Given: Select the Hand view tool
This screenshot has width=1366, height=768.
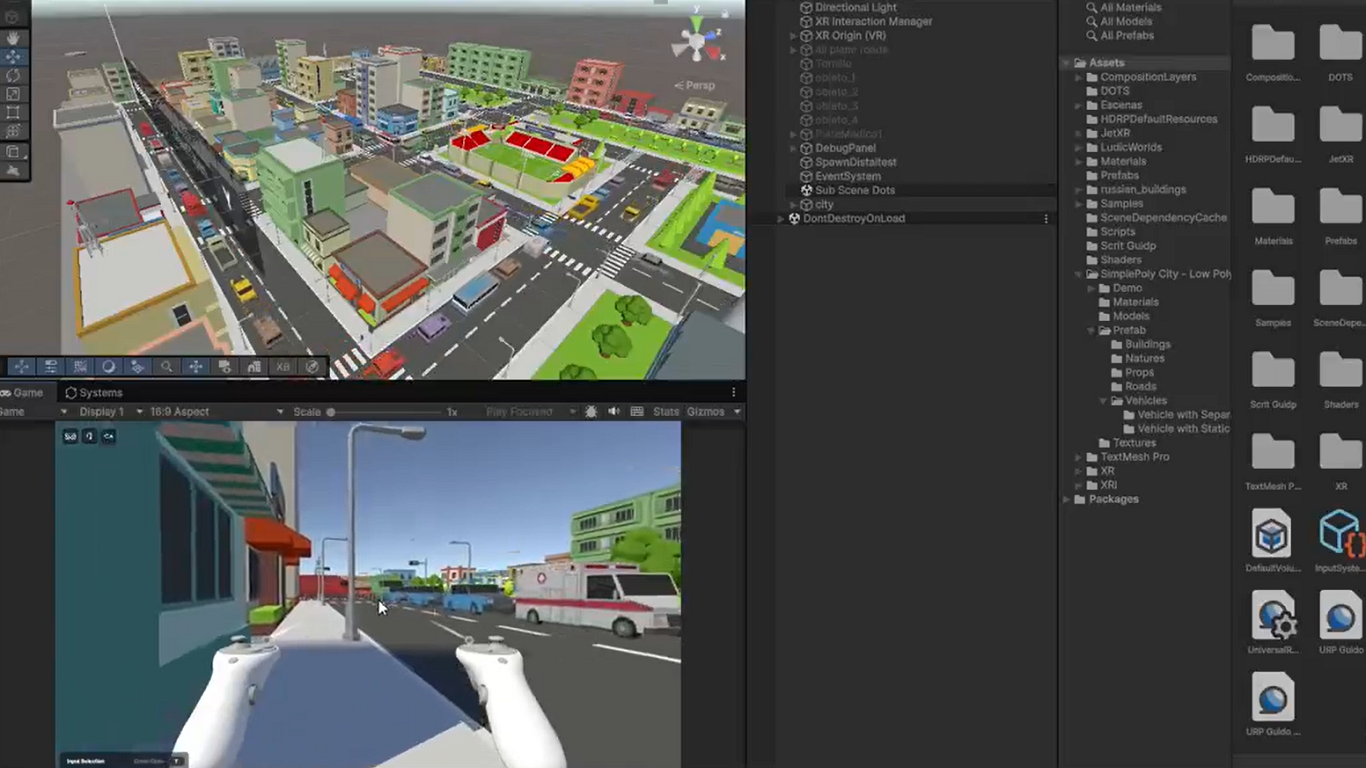Looking at the screenshot, I should (x=14, y=38).
